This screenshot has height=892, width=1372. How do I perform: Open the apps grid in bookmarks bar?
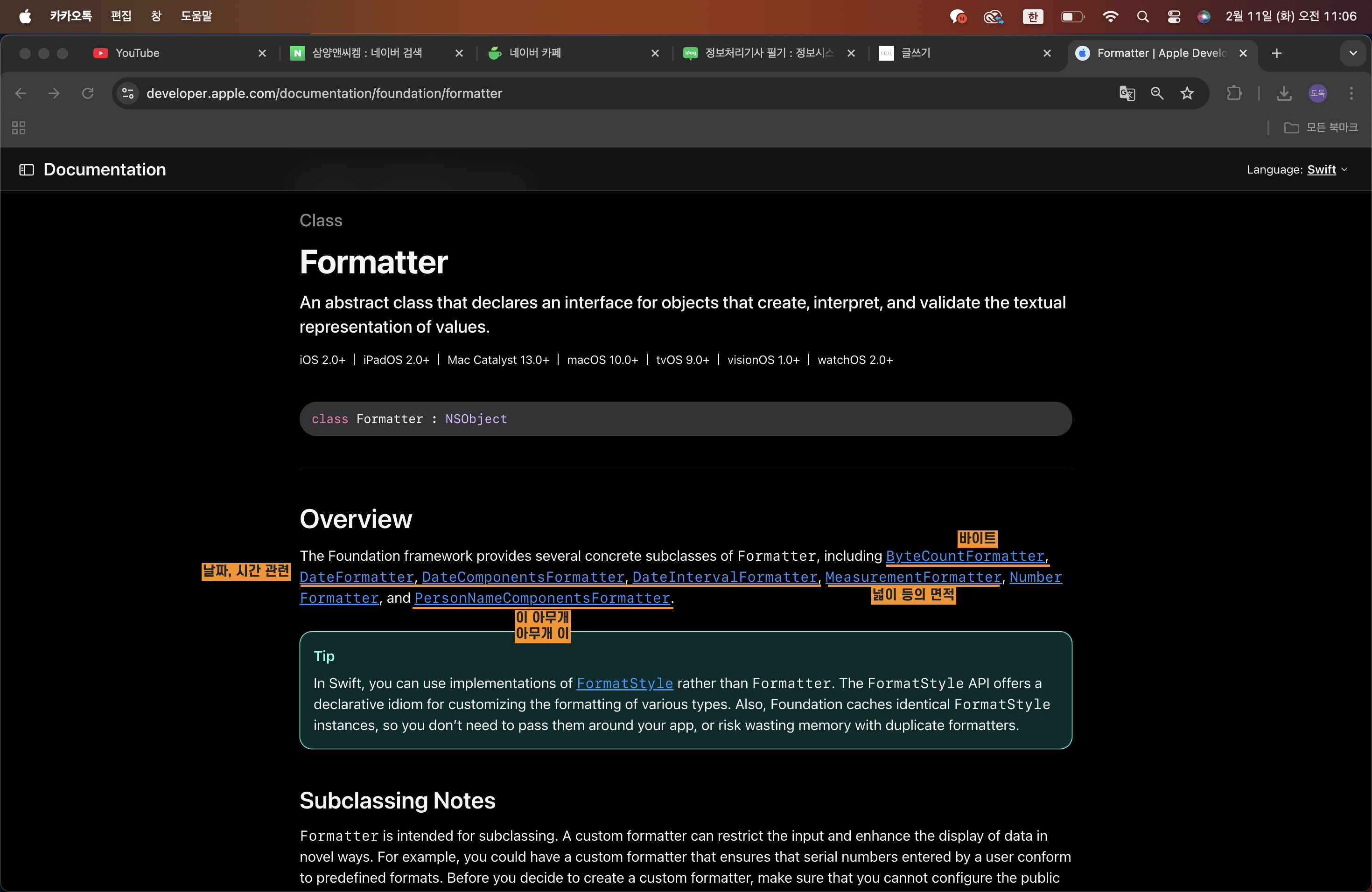[x=19, y=128]
